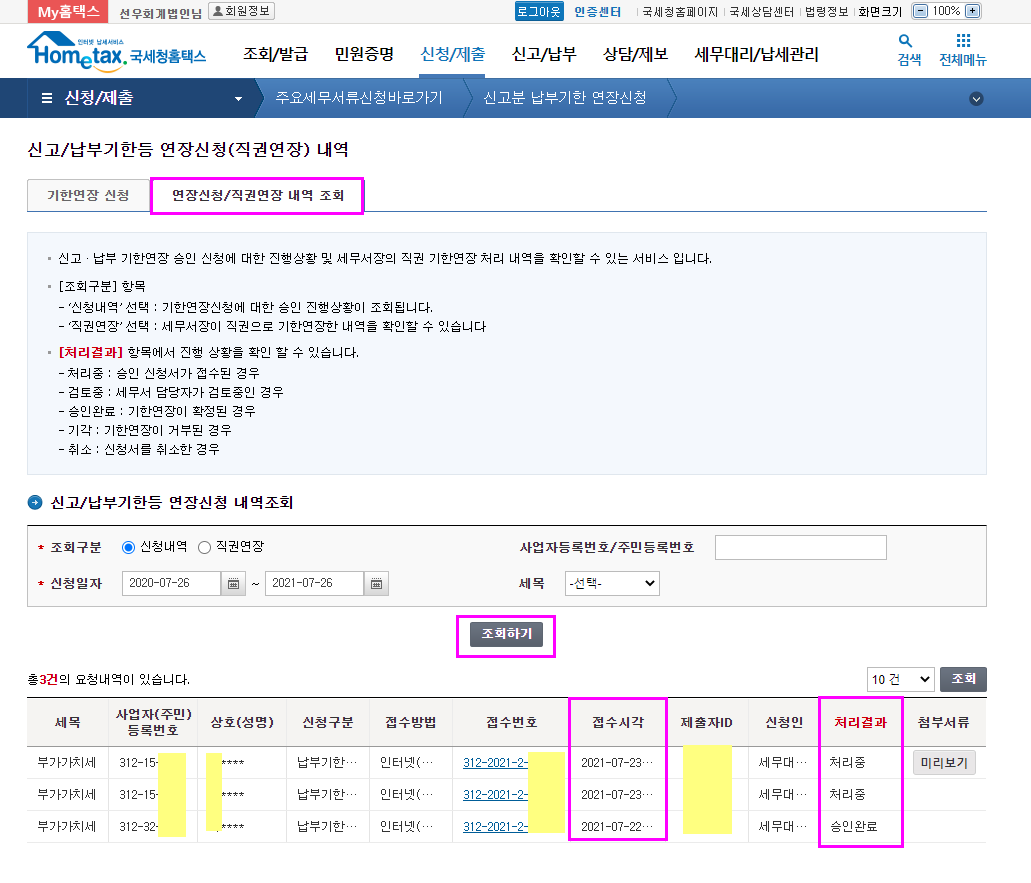Image resolution: width=1031 pixels, height=883 pixels.
Task: Decrease screen size with minus icon
Action: click(920, 11)
